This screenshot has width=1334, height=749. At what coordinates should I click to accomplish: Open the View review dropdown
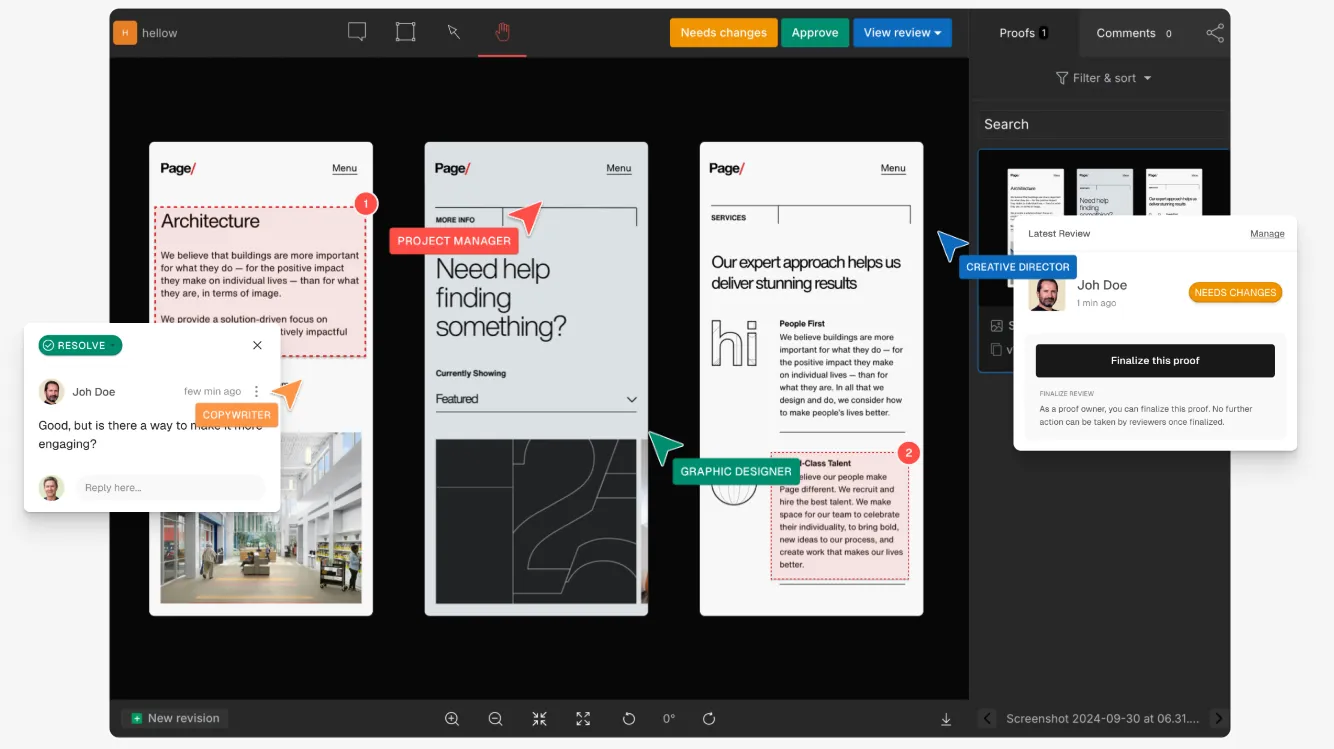[902, 32]
